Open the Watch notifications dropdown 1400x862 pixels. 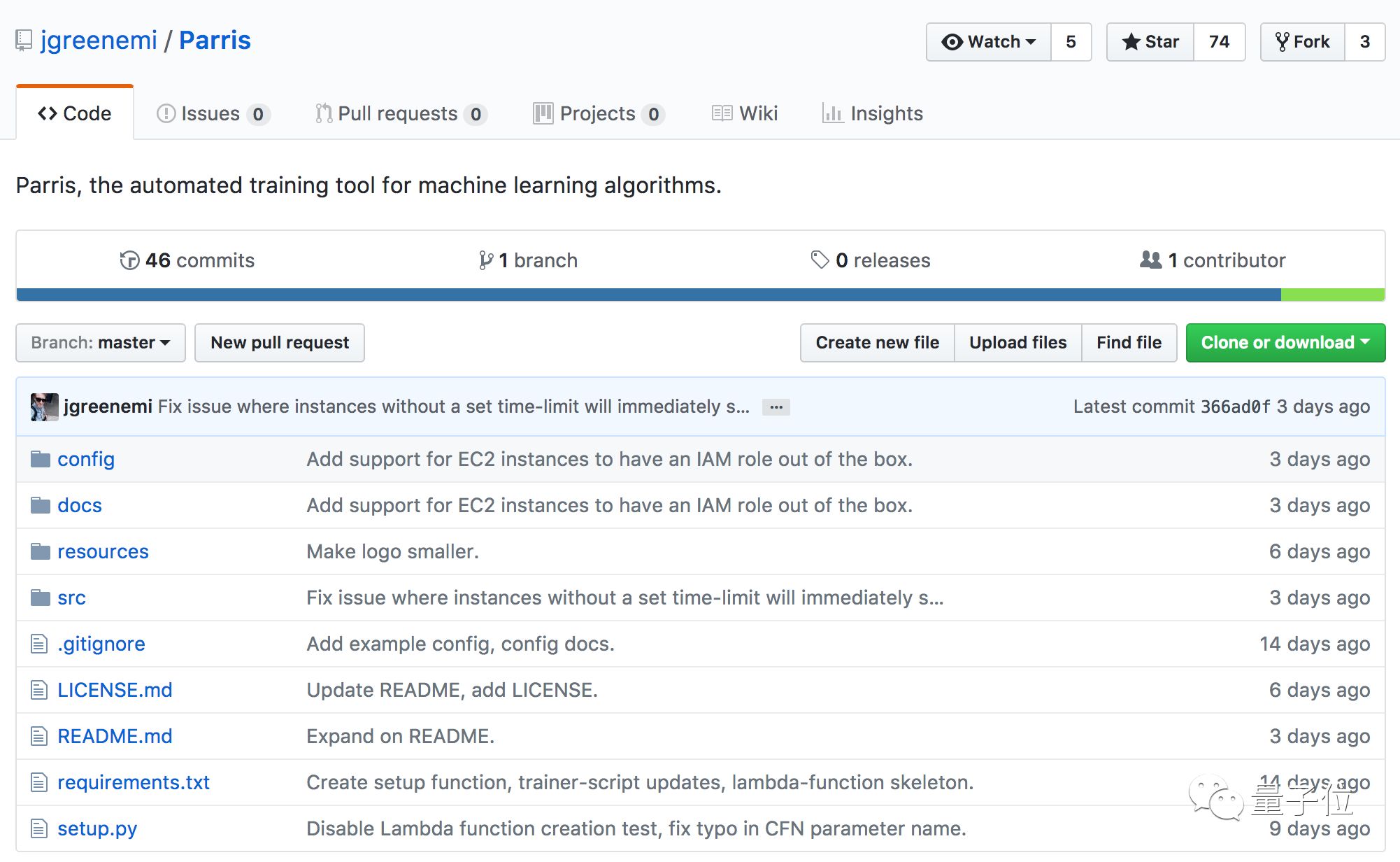pos(989,42)
